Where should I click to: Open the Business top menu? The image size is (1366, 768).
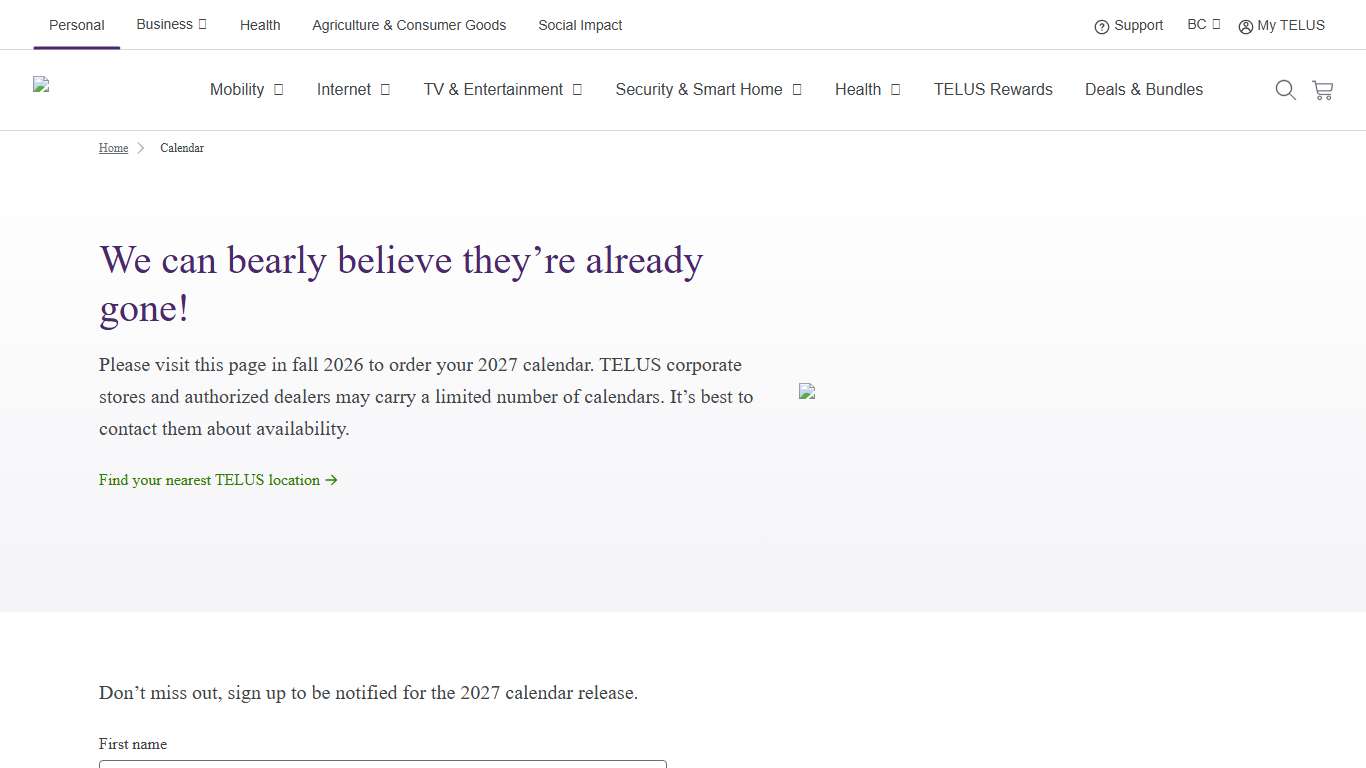tap(171, 25)
